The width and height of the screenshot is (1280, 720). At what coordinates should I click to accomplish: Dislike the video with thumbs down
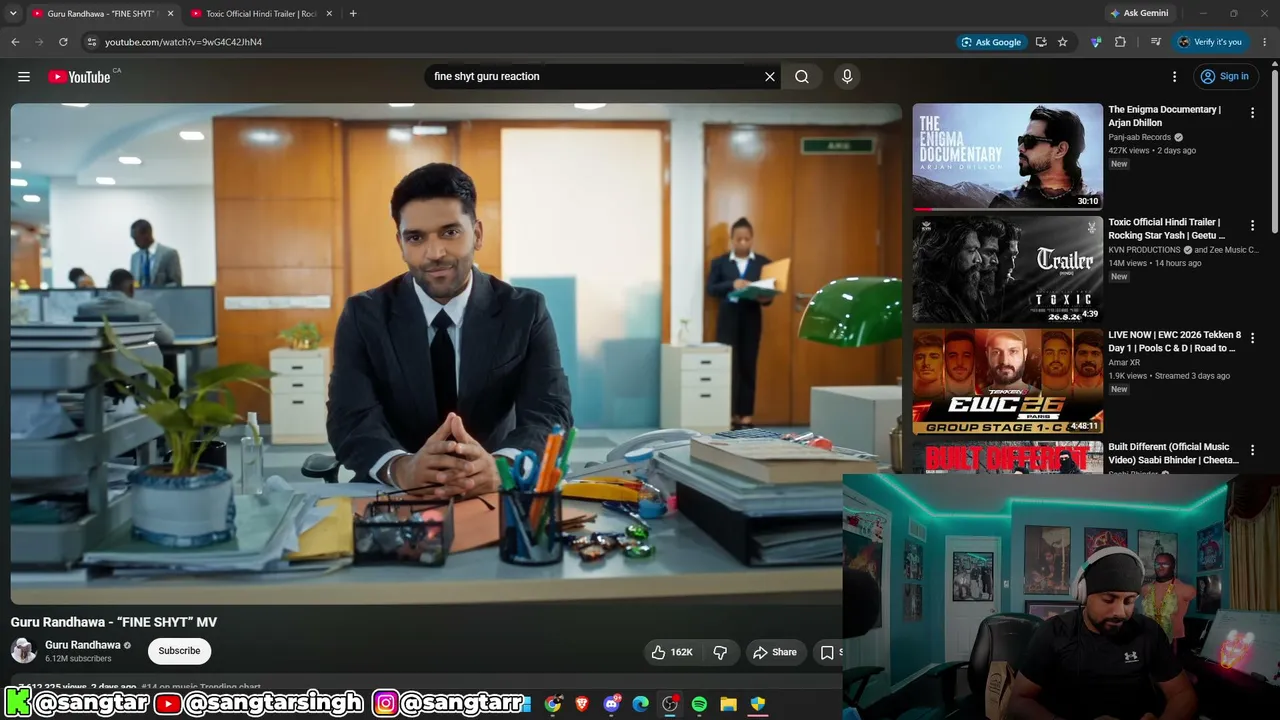720,652
